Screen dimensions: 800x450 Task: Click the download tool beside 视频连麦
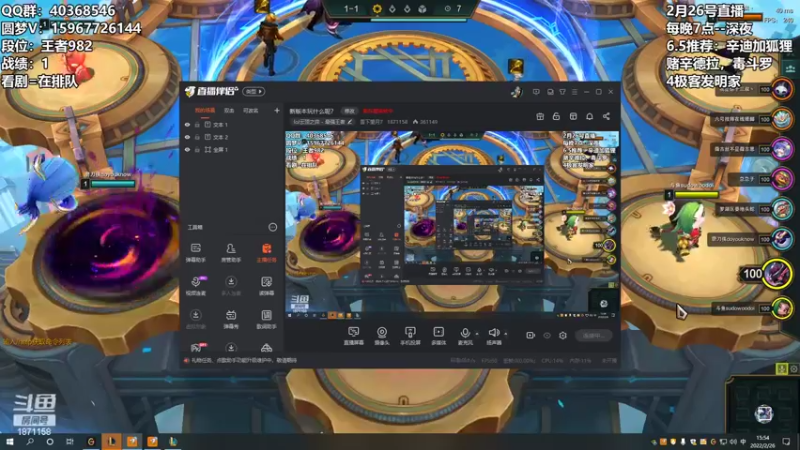231,286
